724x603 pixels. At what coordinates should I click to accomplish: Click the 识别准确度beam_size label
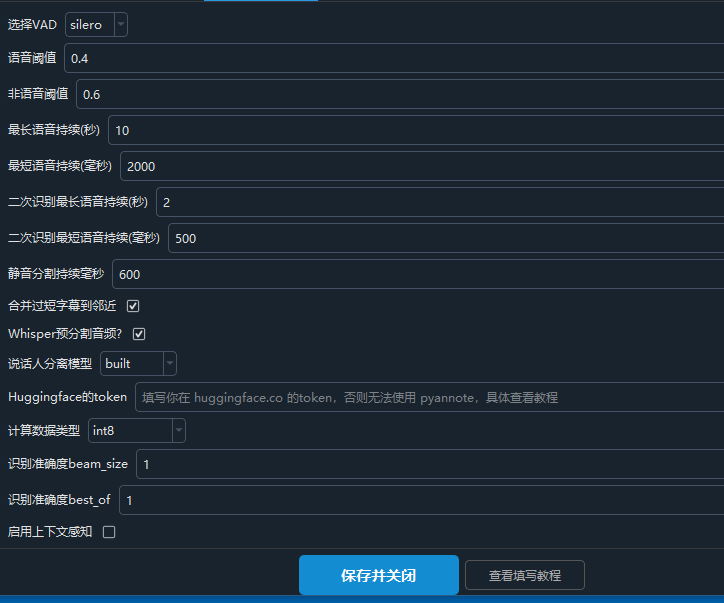tap(68, 464)
